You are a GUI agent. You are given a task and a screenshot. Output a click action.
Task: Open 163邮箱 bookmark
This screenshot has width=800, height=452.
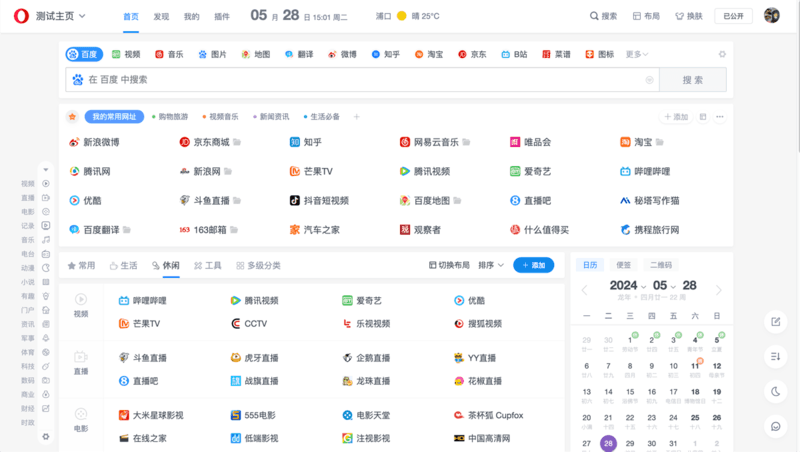point(203,230)
